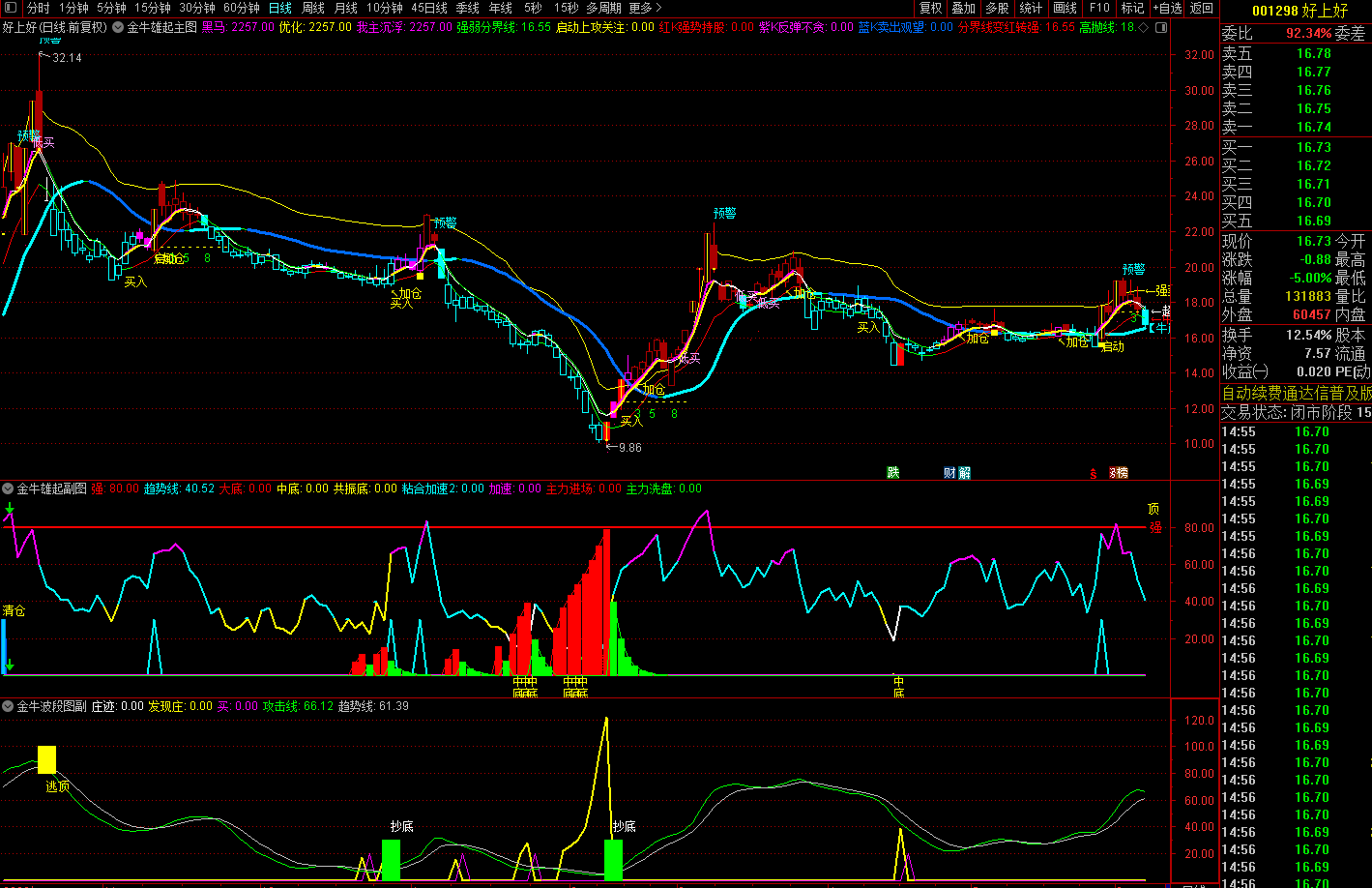
Task: Click the 跌 marker under the price chart
Action: (893, 473)
